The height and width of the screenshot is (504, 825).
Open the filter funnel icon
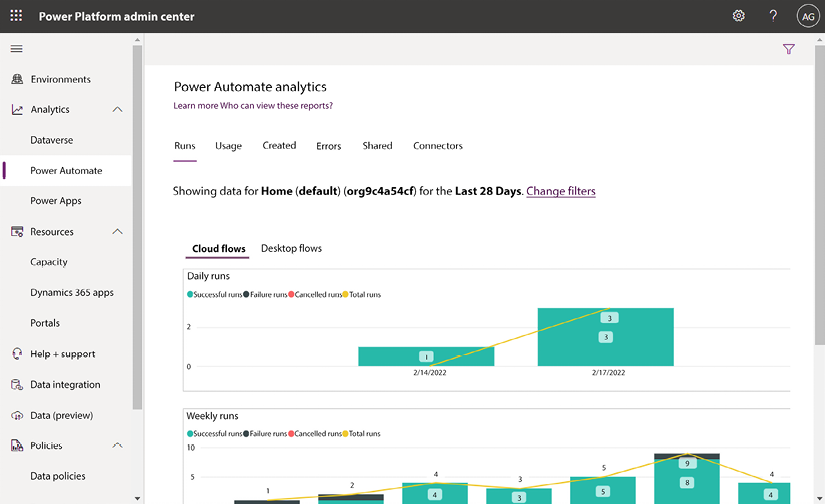click(x=788, y=49)
